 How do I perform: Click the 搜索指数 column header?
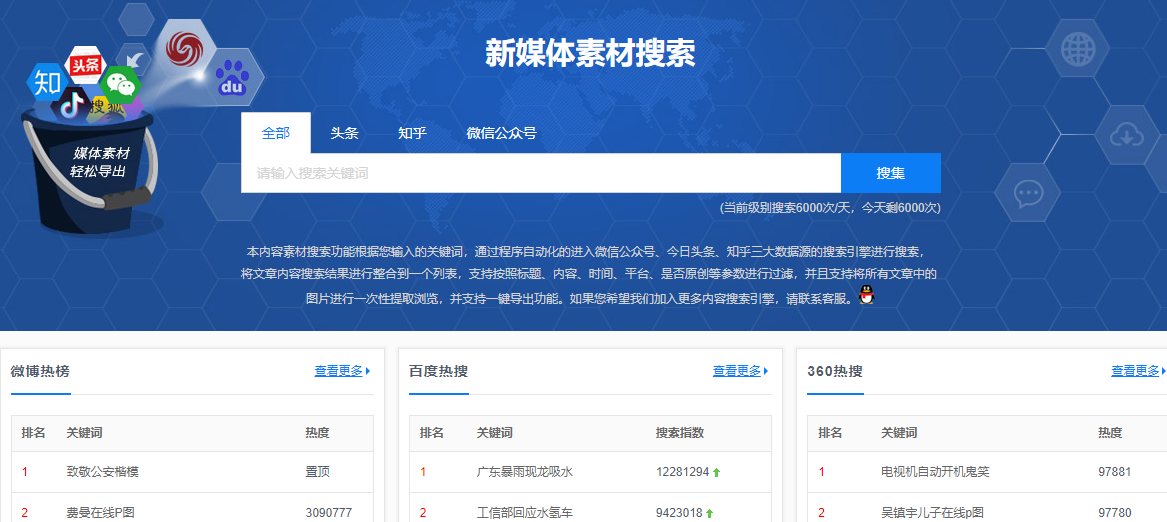point(680,433)
